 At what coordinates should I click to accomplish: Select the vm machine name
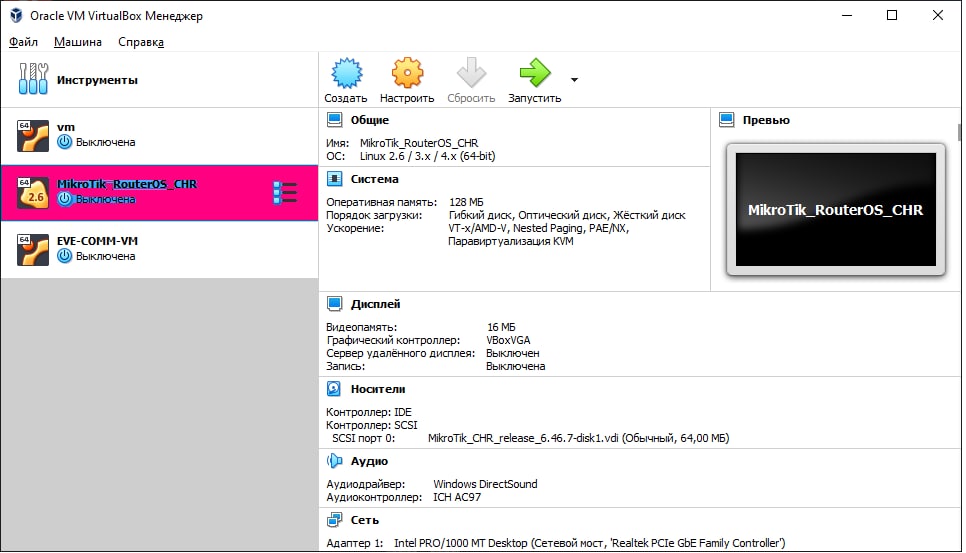[66, 127]
